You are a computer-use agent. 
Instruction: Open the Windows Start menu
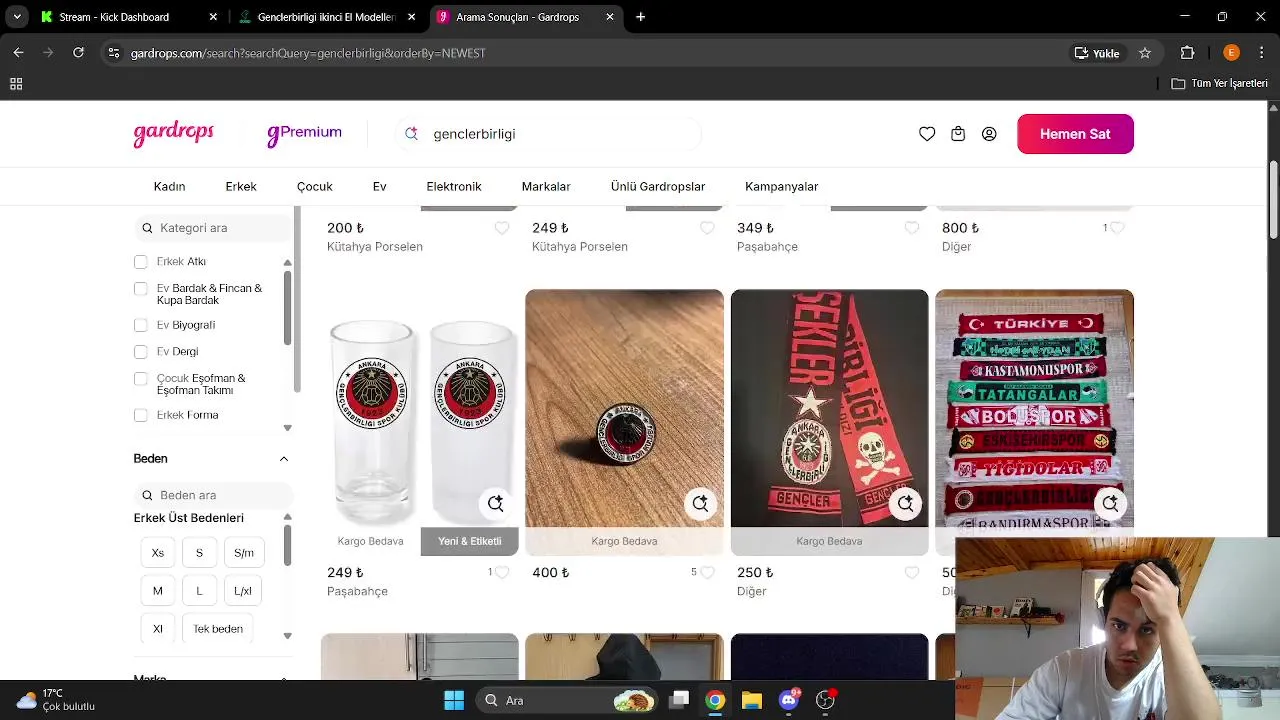tap(453, 700)
